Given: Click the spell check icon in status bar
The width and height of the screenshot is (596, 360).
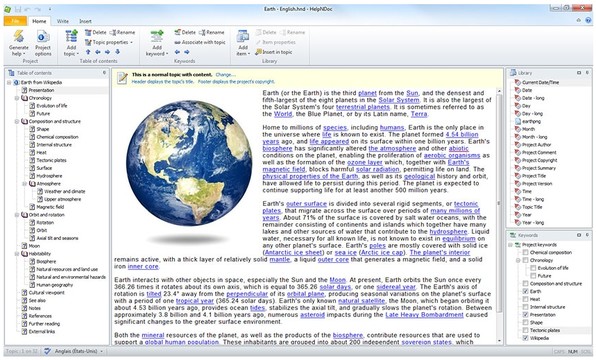Looking at the screenshot, I should [47, 351].
